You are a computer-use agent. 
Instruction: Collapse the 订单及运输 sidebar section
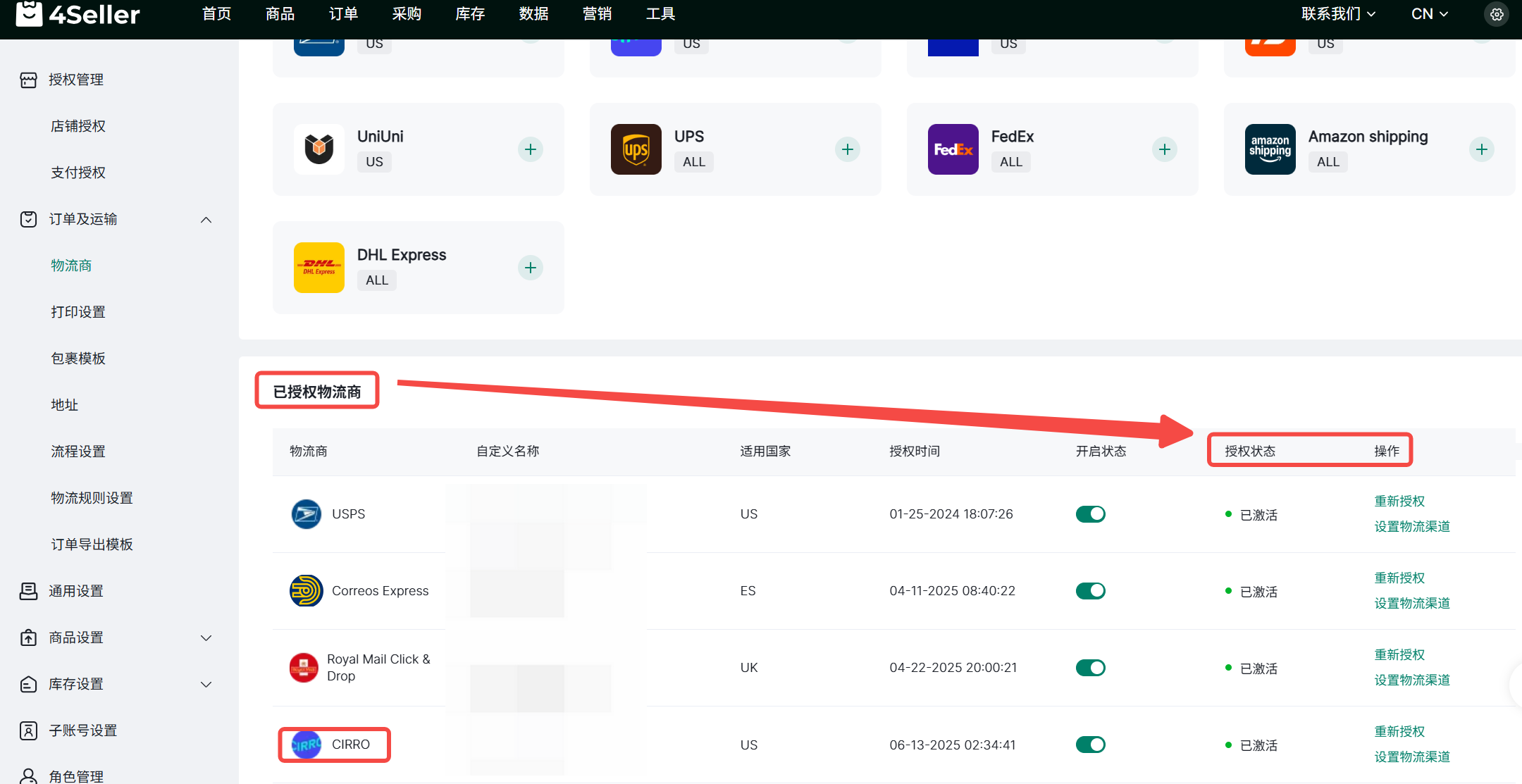[x=206, y=220]
